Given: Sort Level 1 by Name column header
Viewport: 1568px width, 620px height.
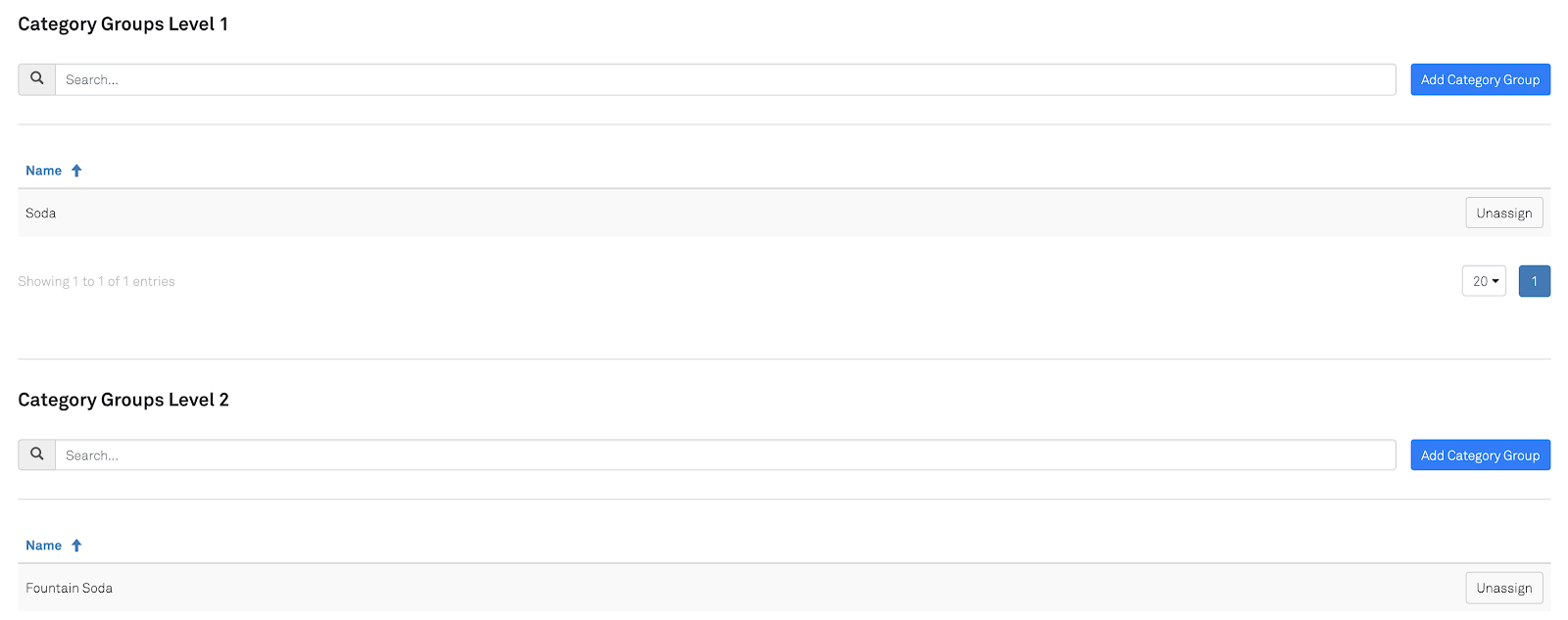Looking at the screenshot, I should tap(43, 170).
